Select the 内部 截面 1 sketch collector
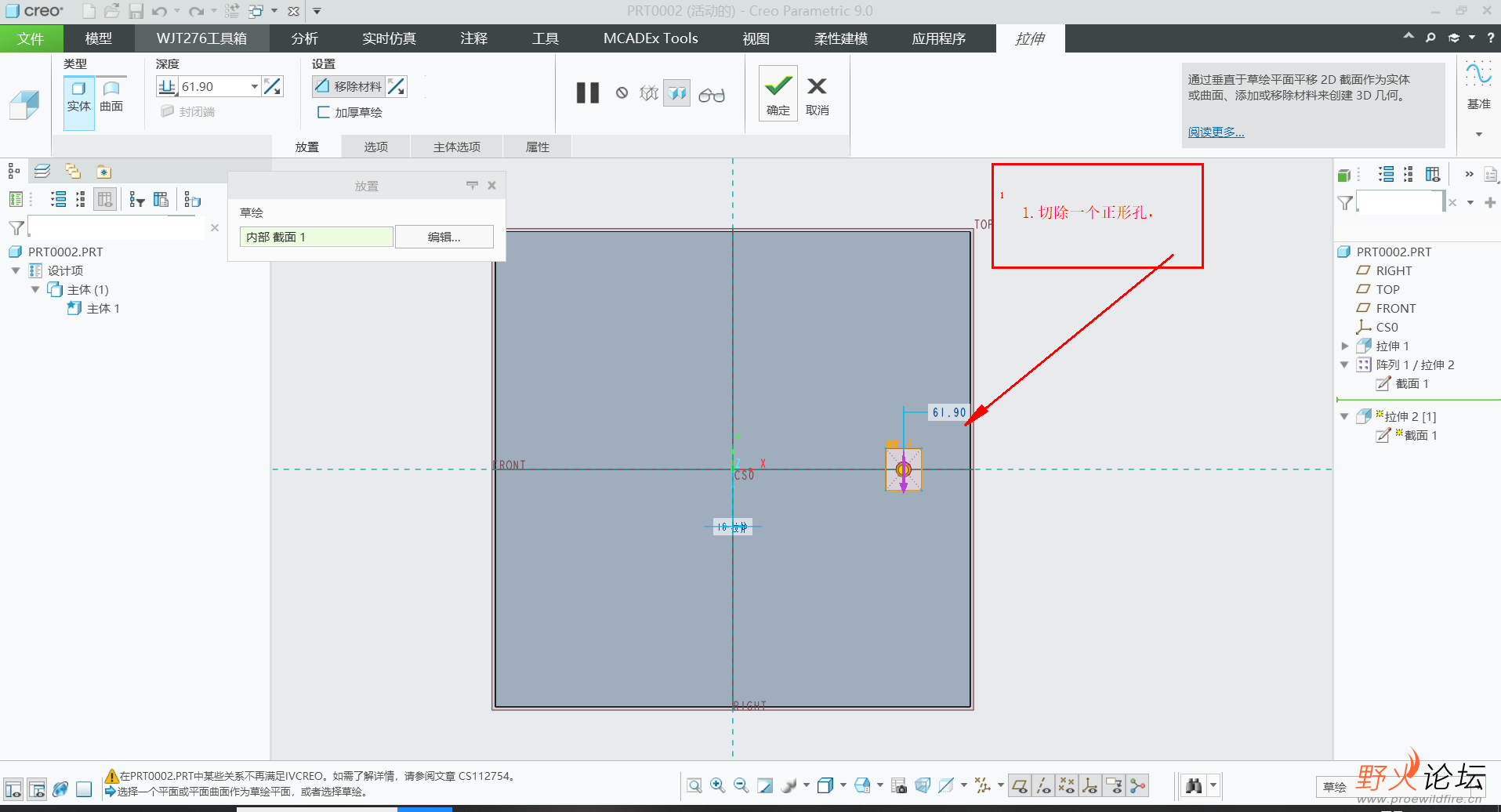Screen dimensions: 1501x812 (316, 237)
